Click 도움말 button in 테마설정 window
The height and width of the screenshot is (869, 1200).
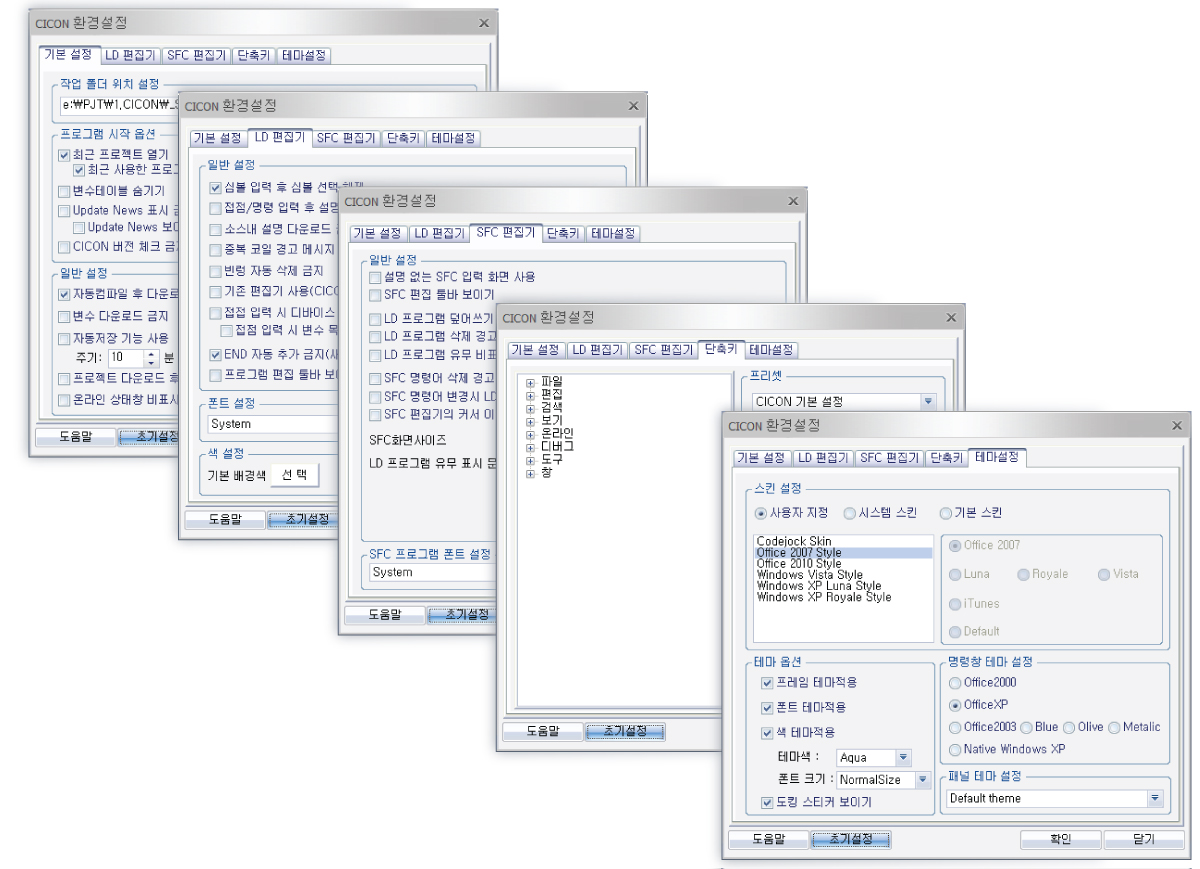pyautogui.click(x=768, y=839)
